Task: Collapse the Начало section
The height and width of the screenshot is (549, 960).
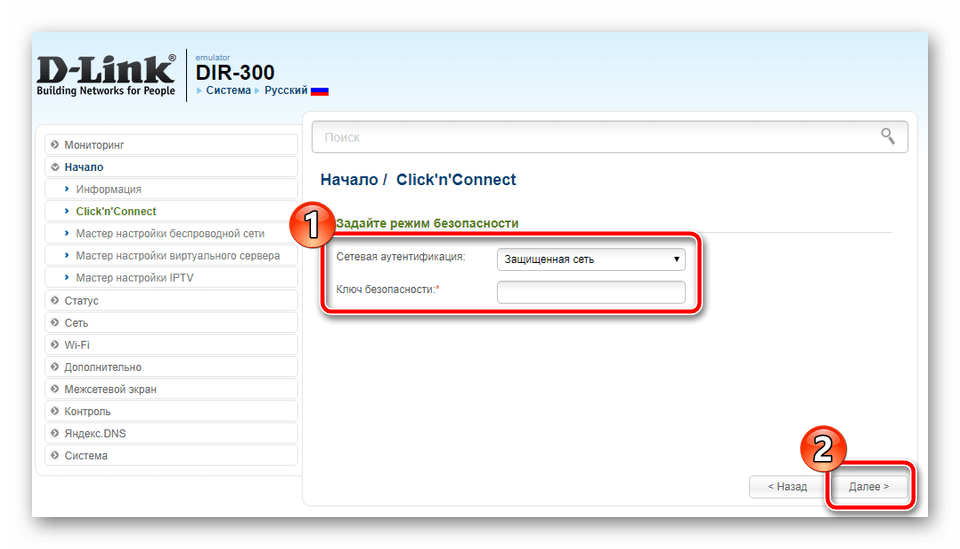Action: 171,167
